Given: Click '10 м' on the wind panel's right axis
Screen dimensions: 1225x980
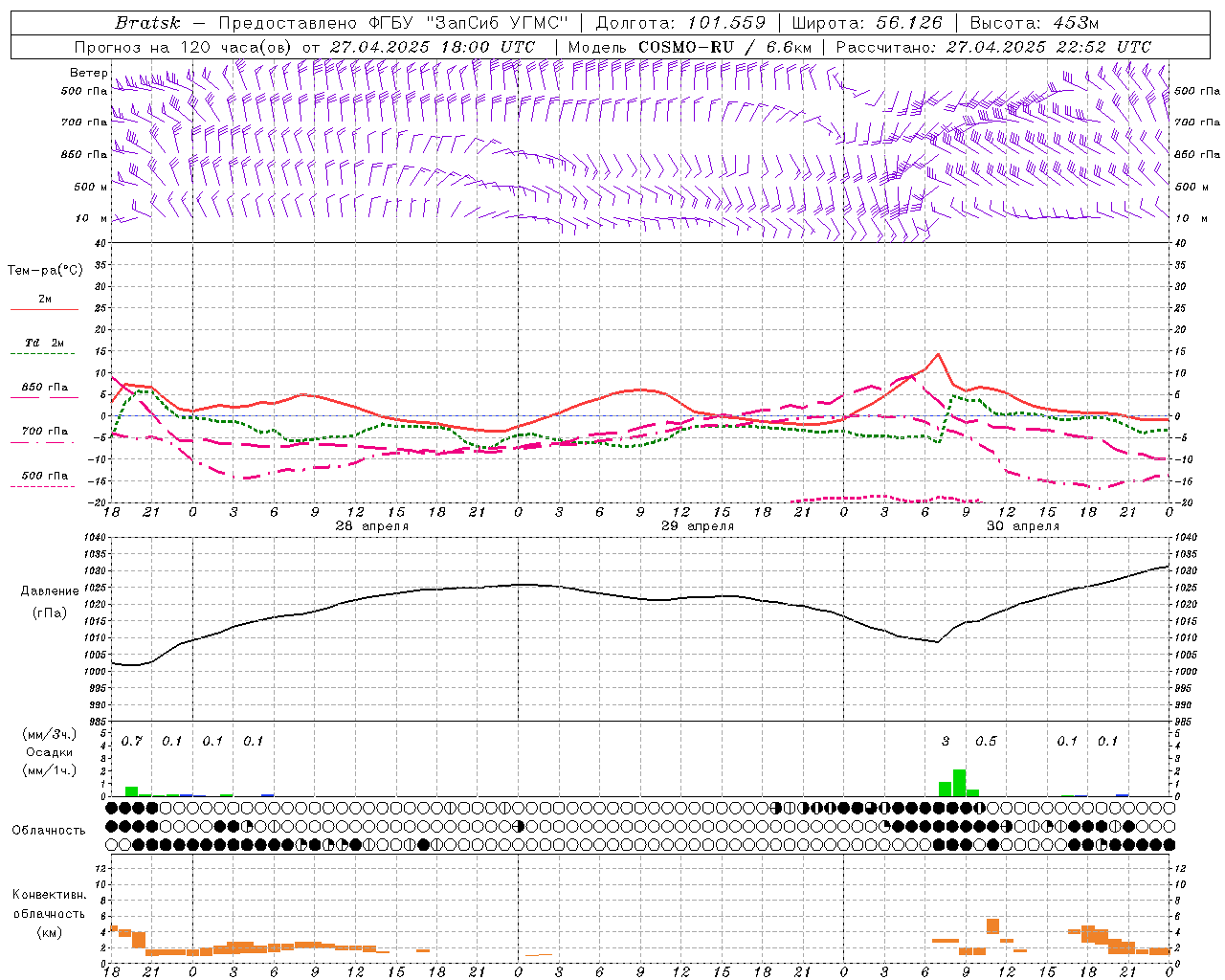Looking at the screenshot, I should click(x=1191, y=218).
